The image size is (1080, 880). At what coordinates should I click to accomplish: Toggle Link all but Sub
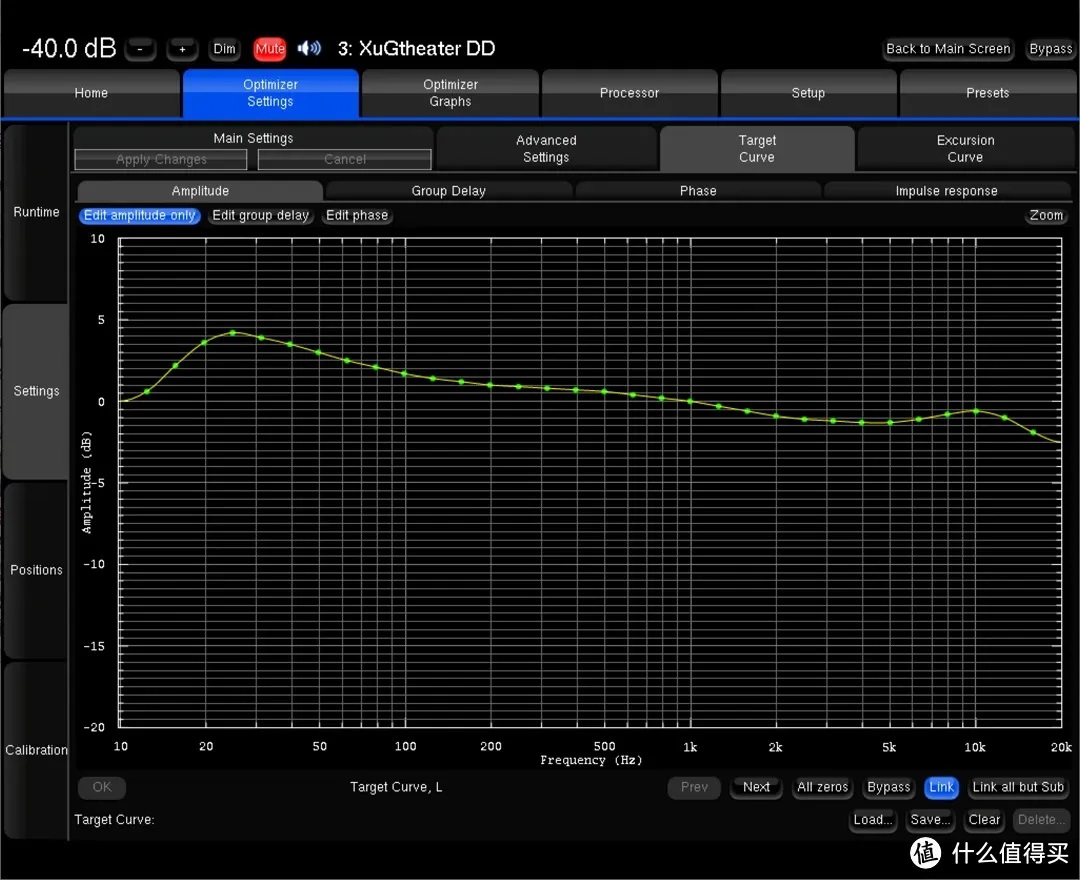(x=1018, y=787)
